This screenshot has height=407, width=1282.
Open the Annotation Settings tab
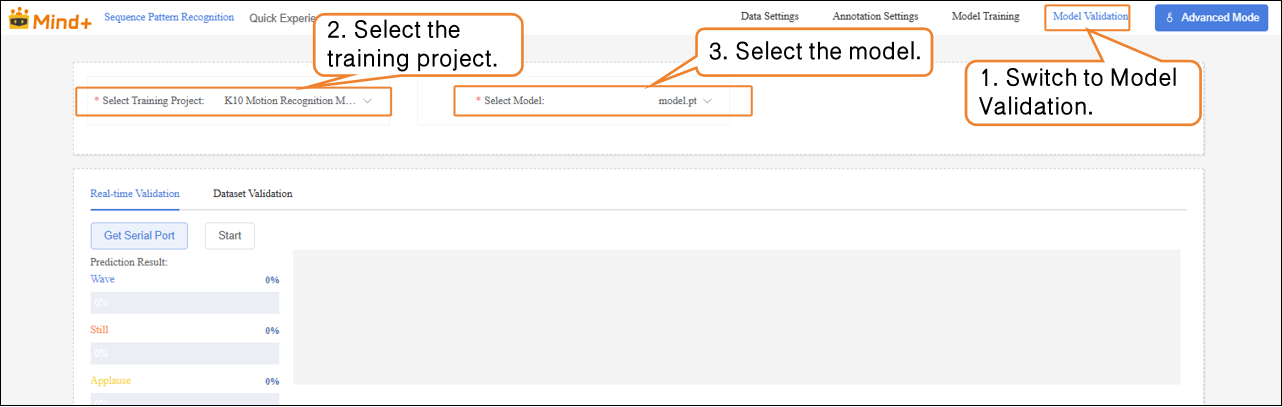pos(875,17)
